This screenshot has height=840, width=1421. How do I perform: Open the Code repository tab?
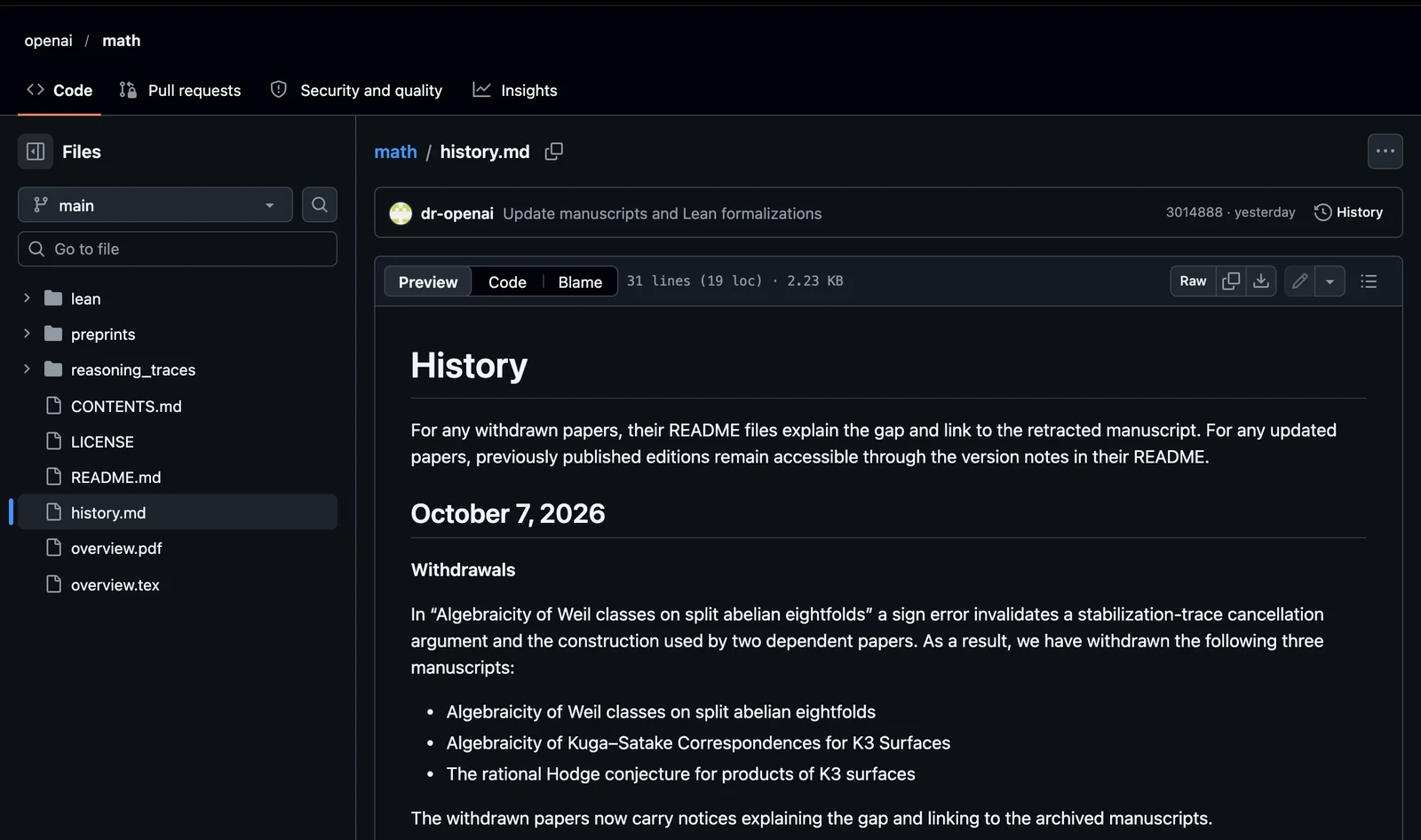[60, 91]
